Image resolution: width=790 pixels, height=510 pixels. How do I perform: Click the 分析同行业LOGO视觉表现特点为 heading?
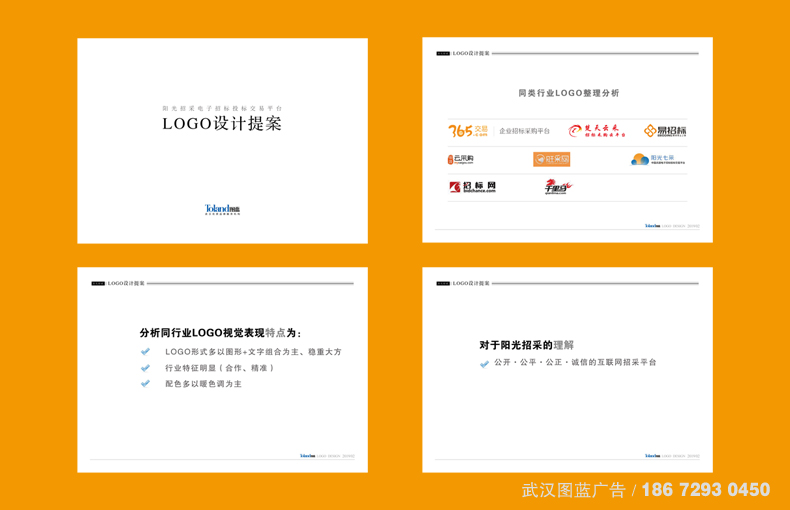pyautogui.click(x=221, y=333)
